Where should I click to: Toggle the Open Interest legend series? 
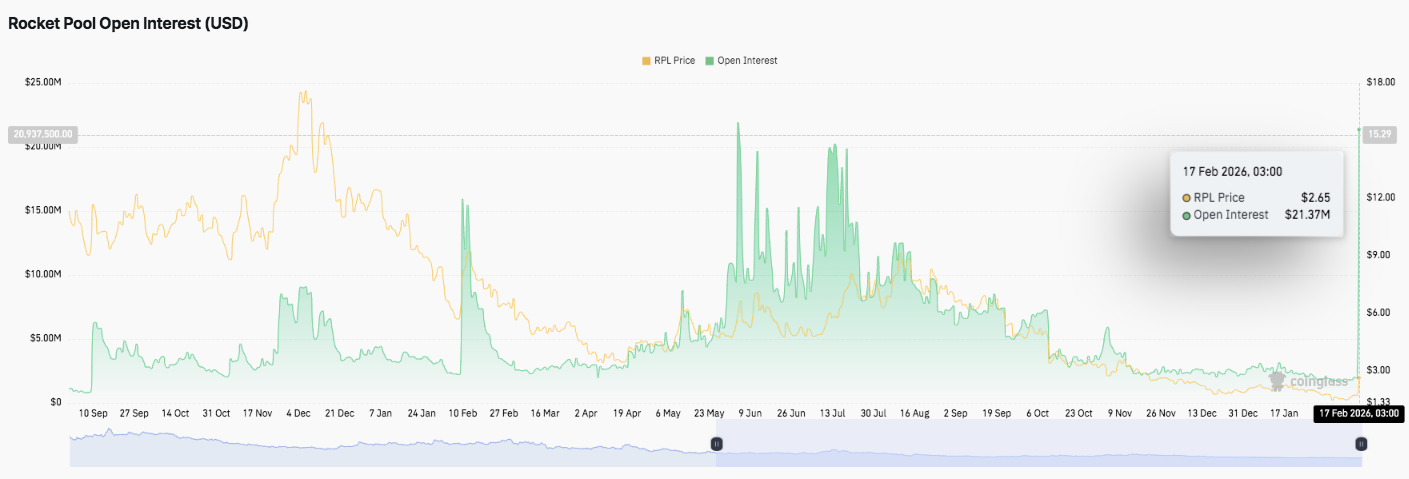[x=741, y=60]
